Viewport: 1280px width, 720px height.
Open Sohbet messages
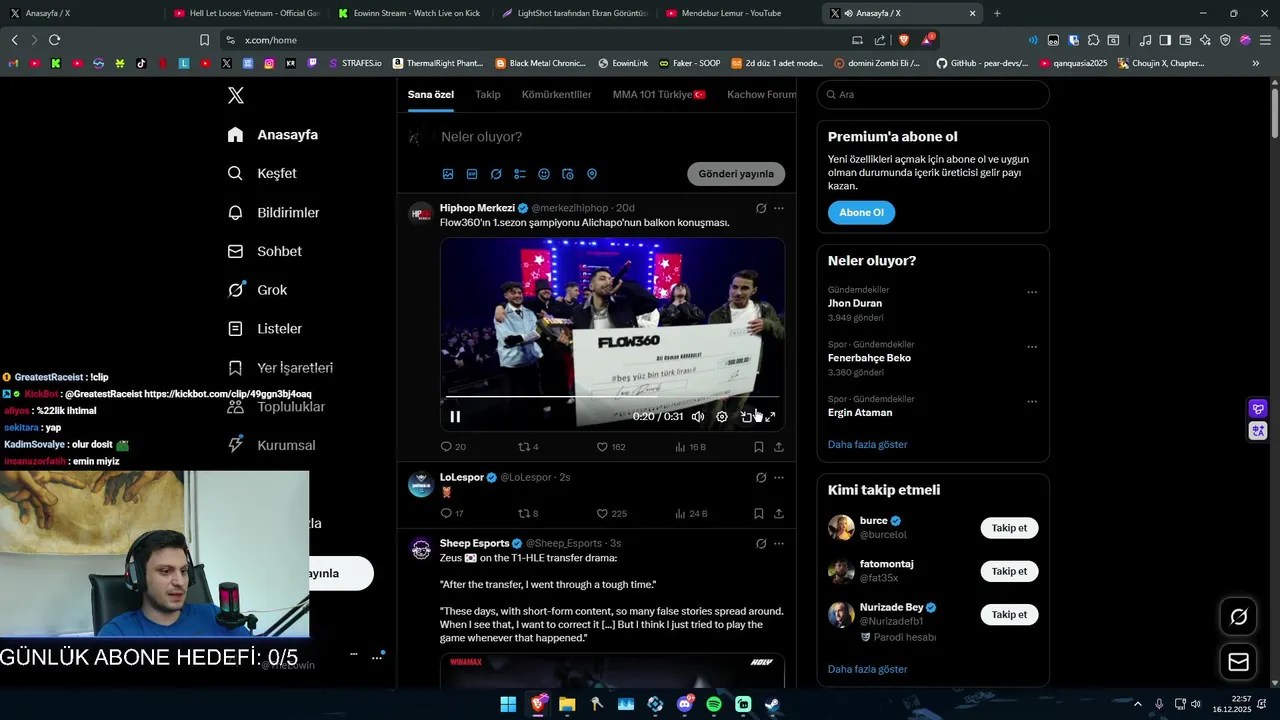[x=265, y=251]
